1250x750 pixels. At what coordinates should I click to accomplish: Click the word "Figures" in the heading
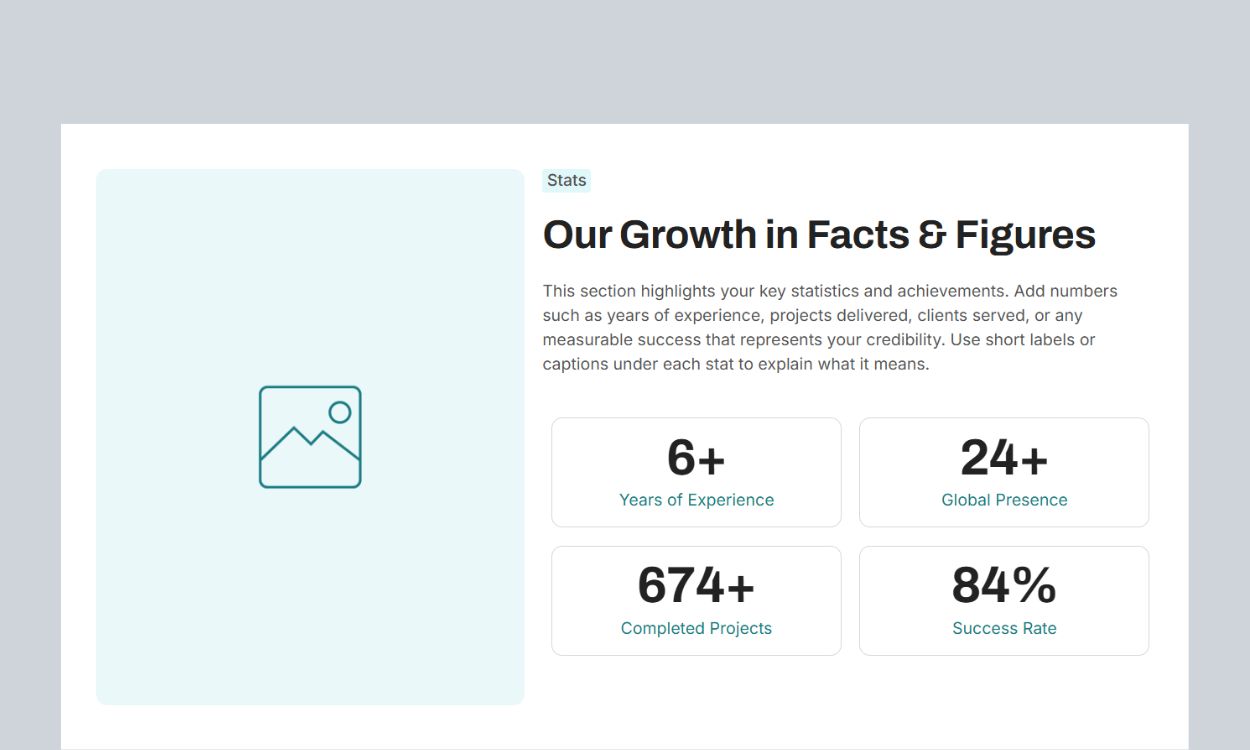coord(1025,235)
